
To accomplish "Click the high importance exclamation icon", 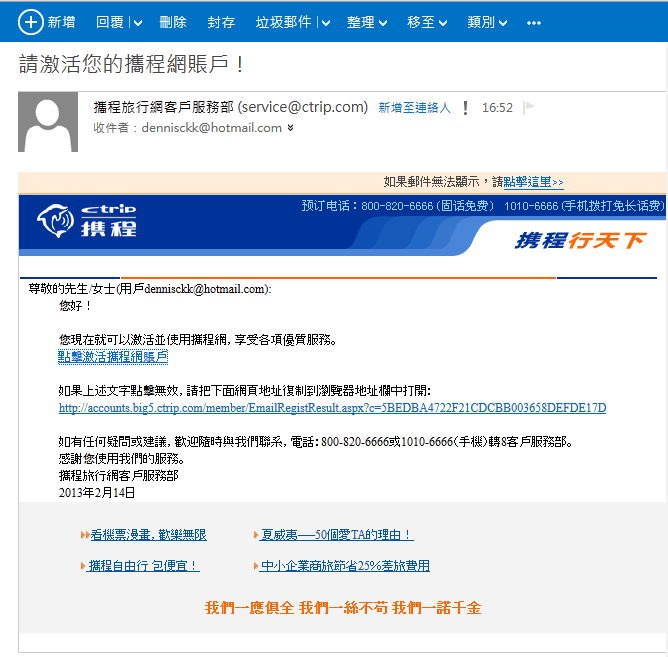I will pyautogui.click(x=466, y=108).
